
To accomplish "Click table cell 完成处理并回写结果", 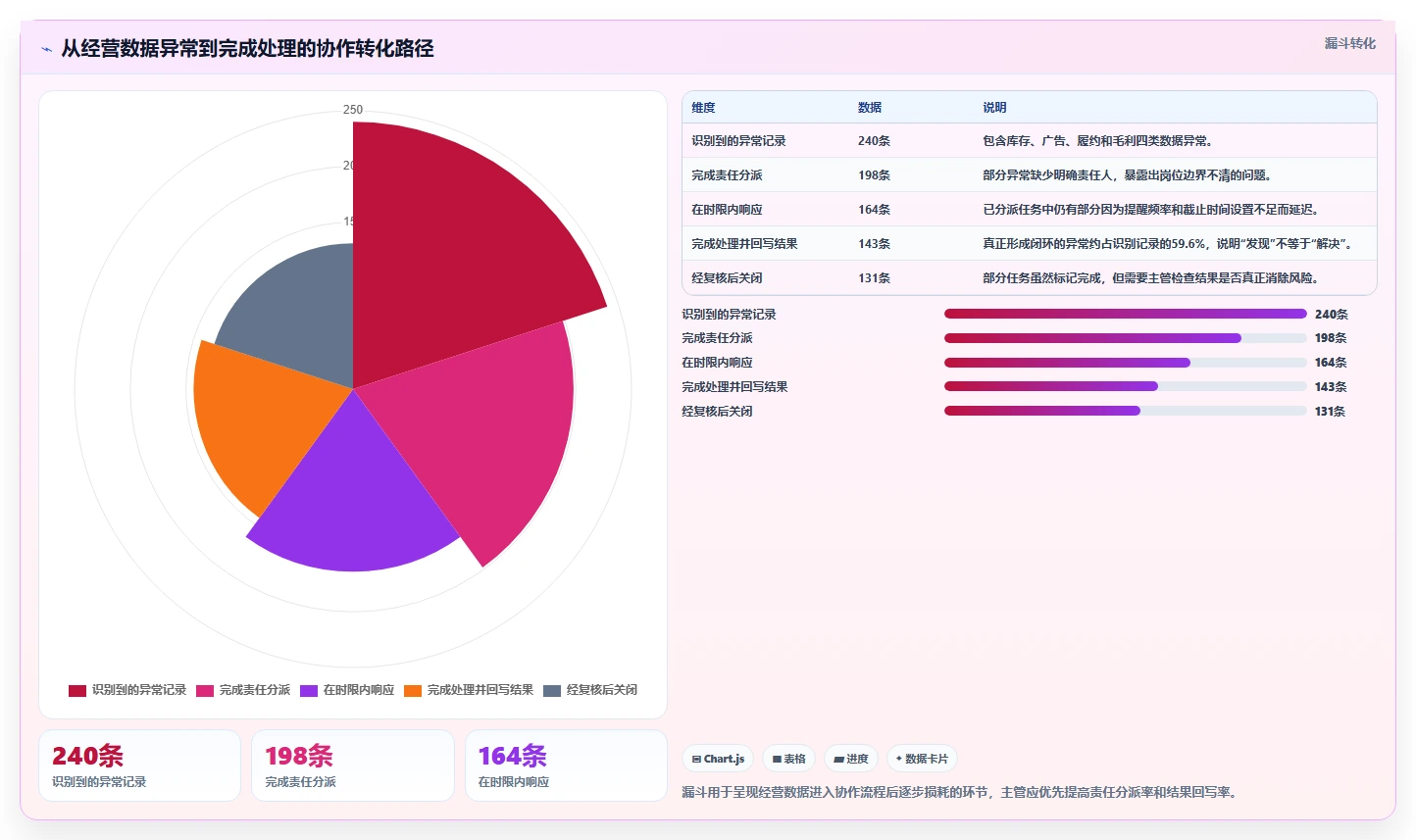I will point(744,244).
